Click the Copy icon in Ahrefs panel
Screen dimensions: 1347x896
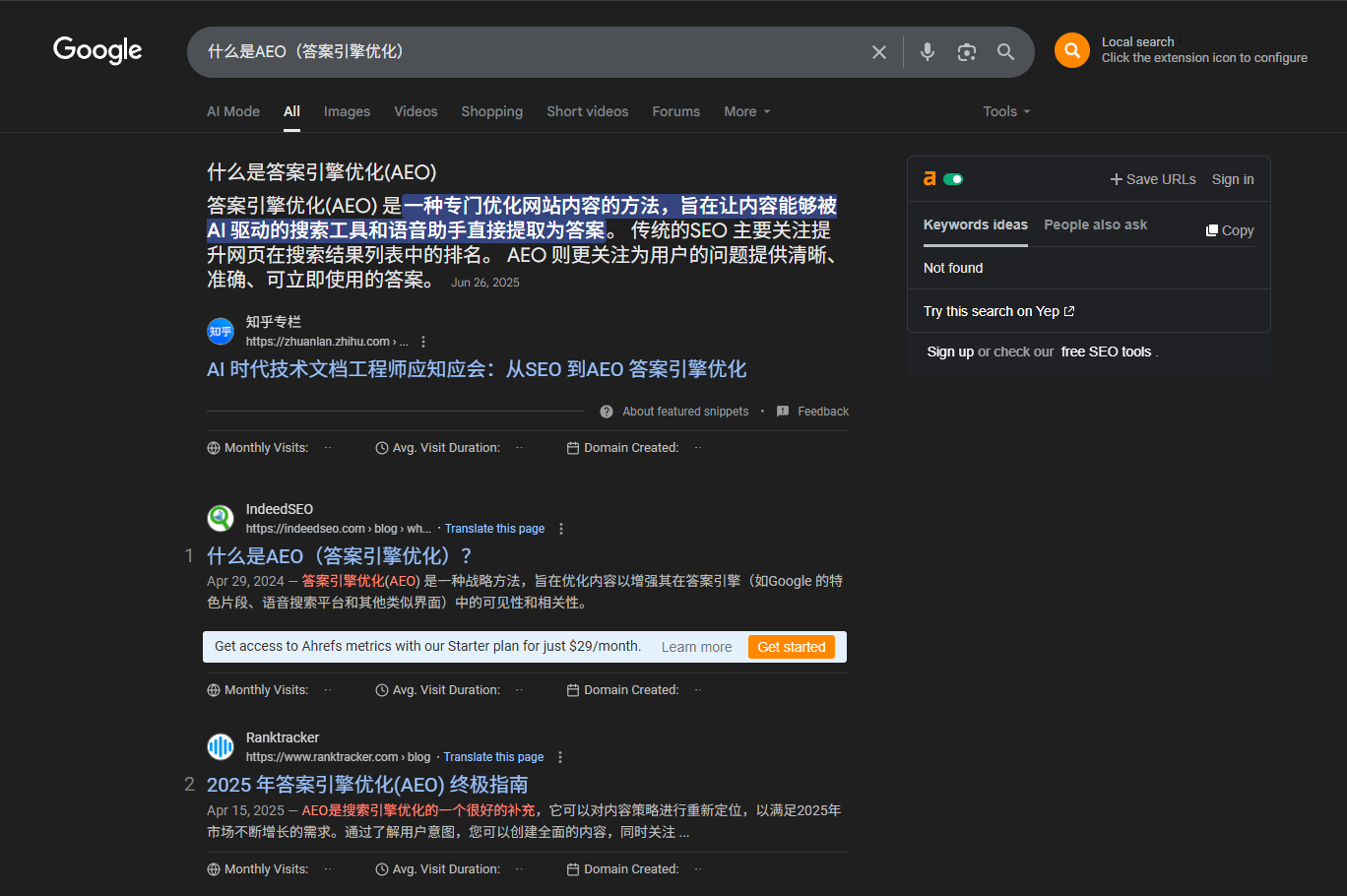click(1212, 230)
